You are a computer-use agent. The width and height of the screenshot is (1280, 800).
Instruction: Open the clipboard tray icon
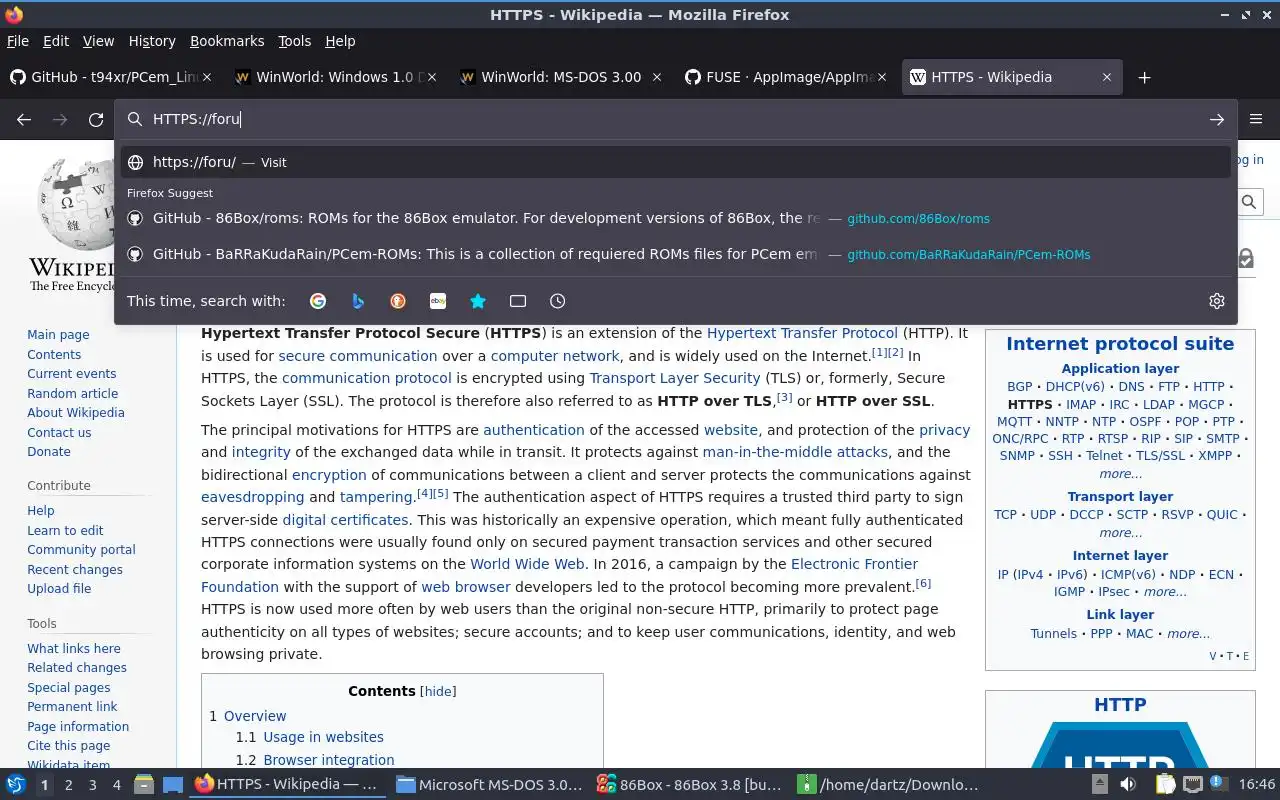click(x=1166, y=785)
